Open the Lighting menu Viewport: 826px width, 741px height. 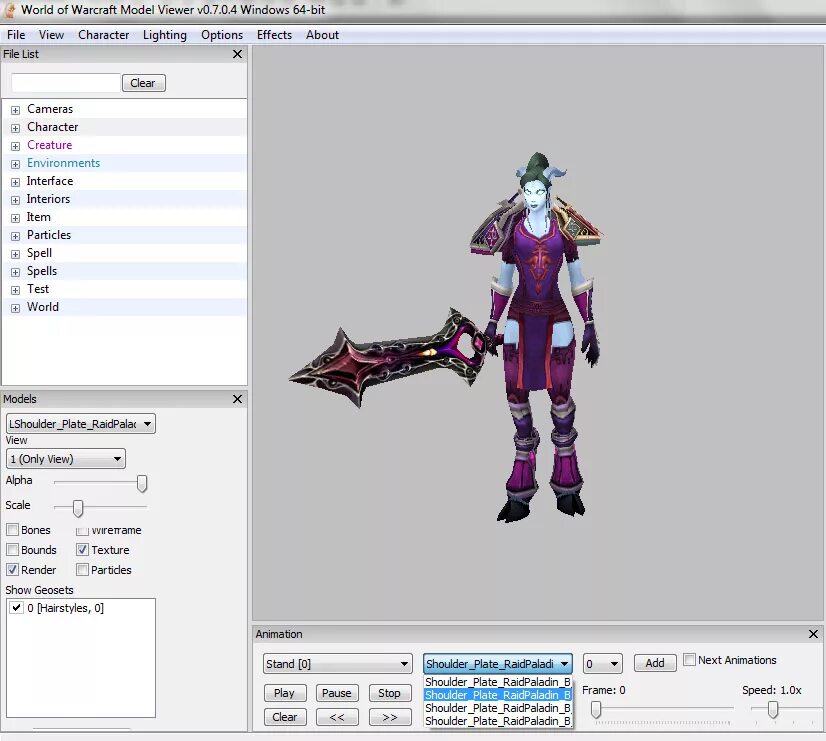coord(164,35)
